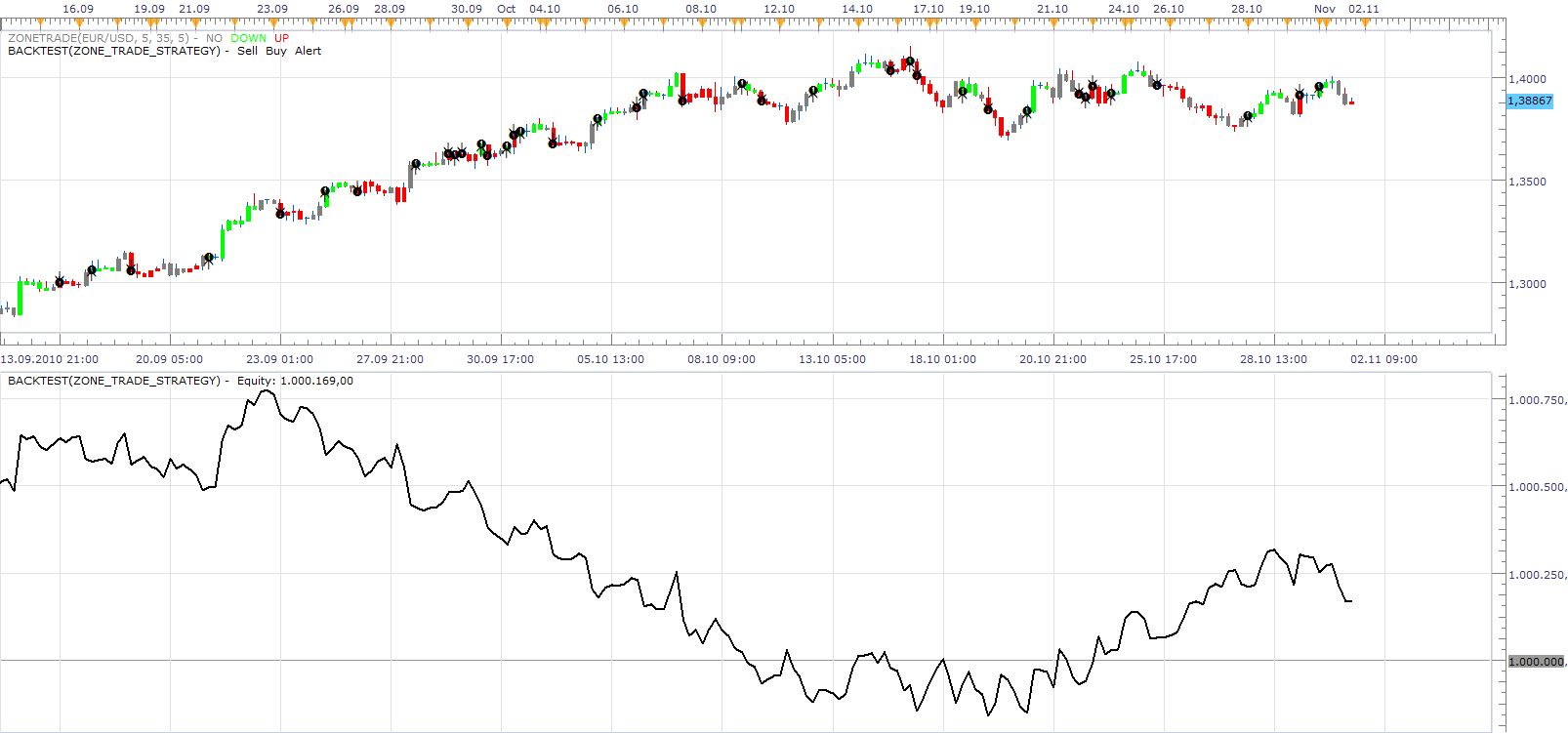Toggle the red UP series label
Image resolution: width=1568 pixels, height=733 pixels.
(x=281, y=38)
